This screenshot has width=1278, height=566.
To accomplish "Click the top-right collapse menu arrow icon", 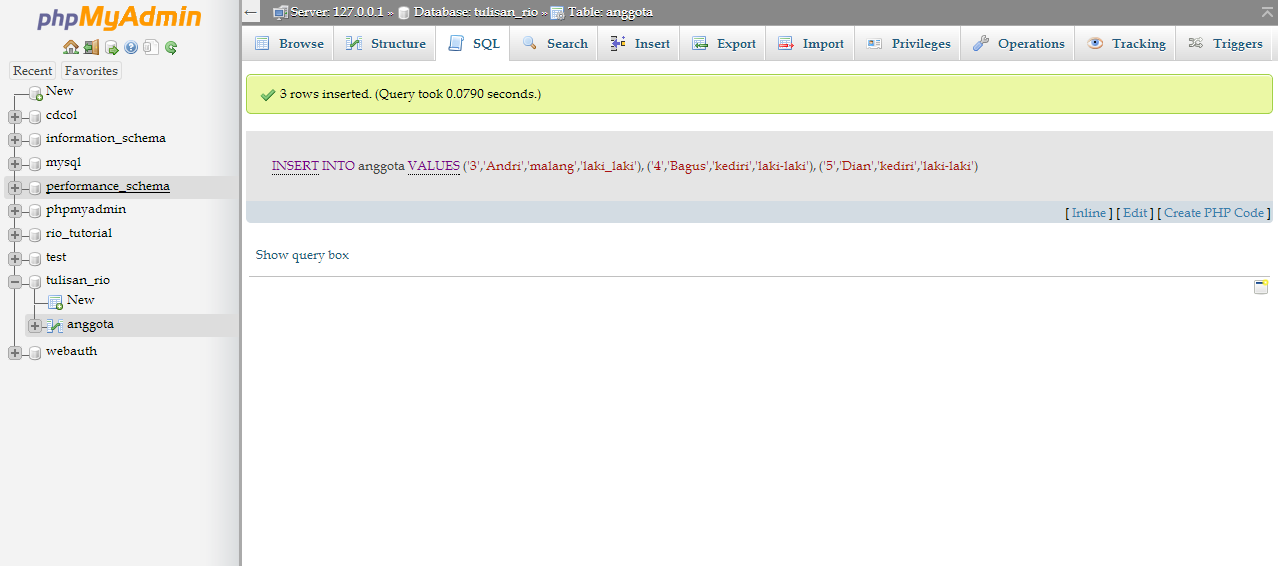I will pyautogui.click(x=1267, y=11).
